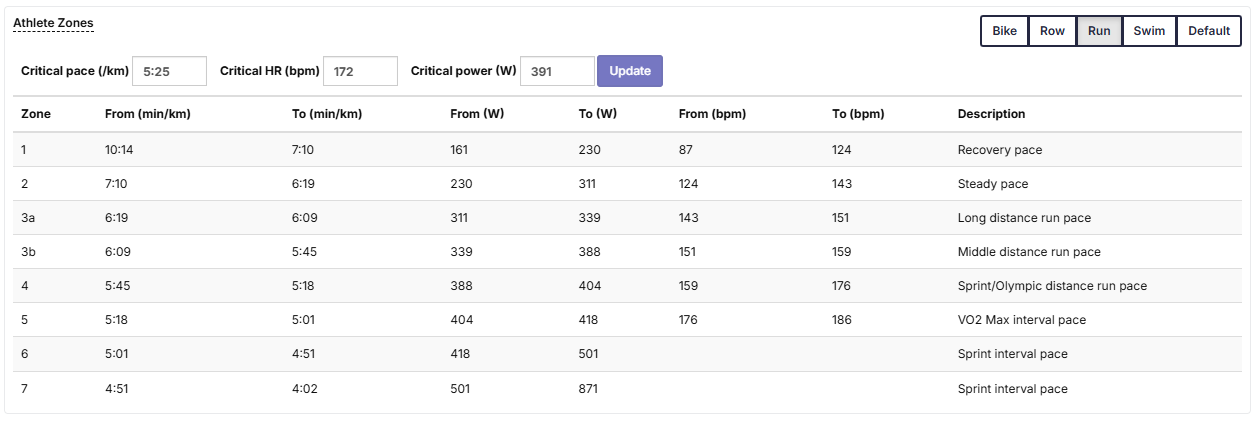
Task: Click the To (W) column header
Action: click(x=598, y=114)
